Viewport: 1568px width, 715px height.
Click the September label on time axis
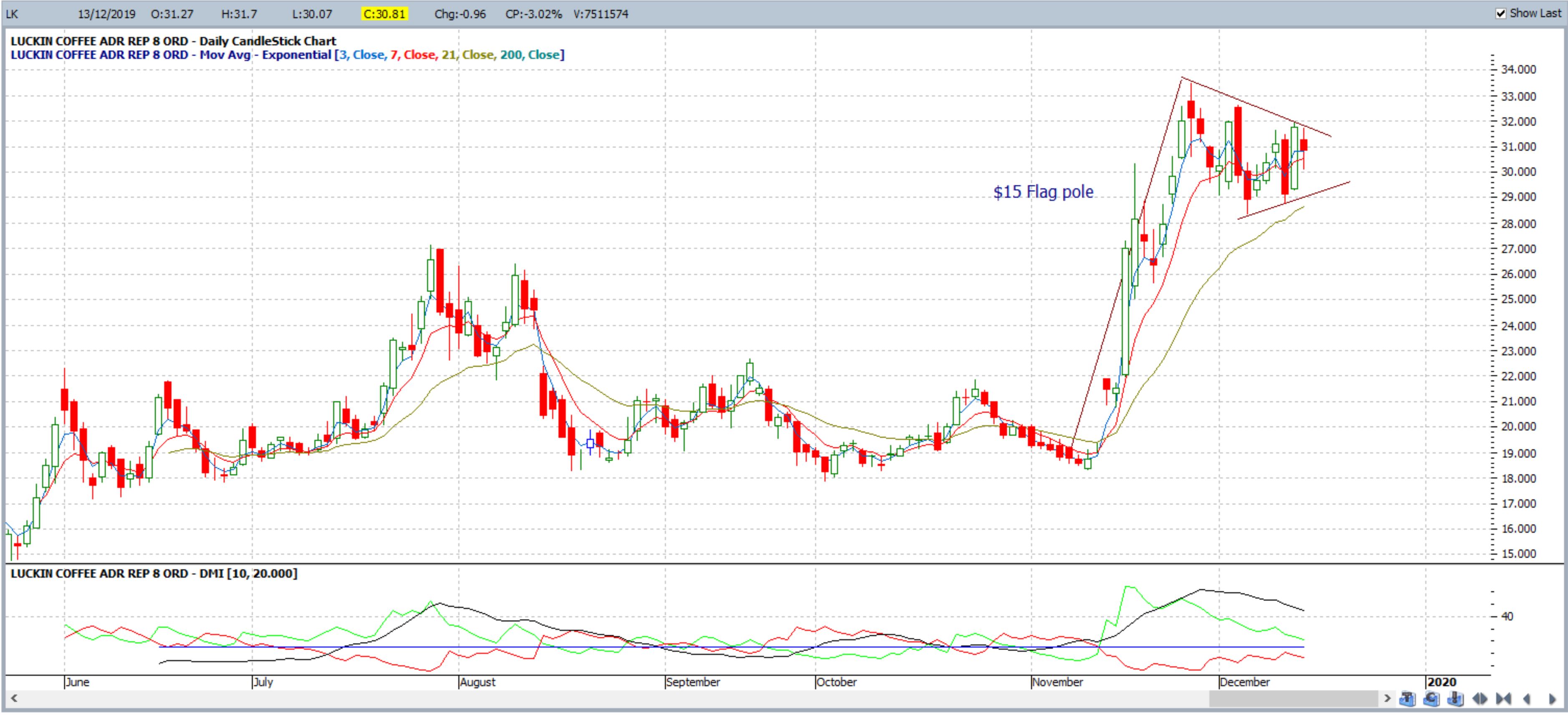click(x=693, y=682)
